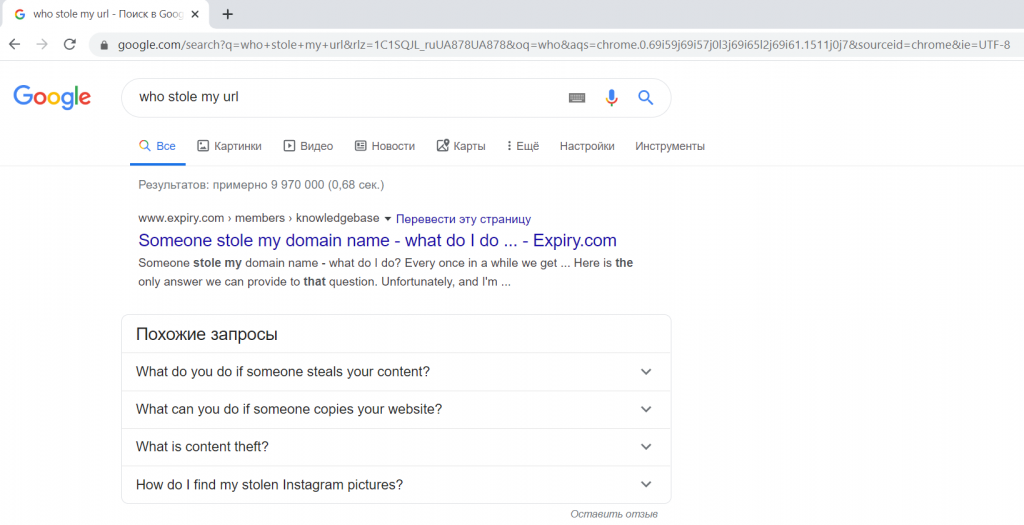
Task: Open 'Someone stole my domain name' result link
Action: 377,240
